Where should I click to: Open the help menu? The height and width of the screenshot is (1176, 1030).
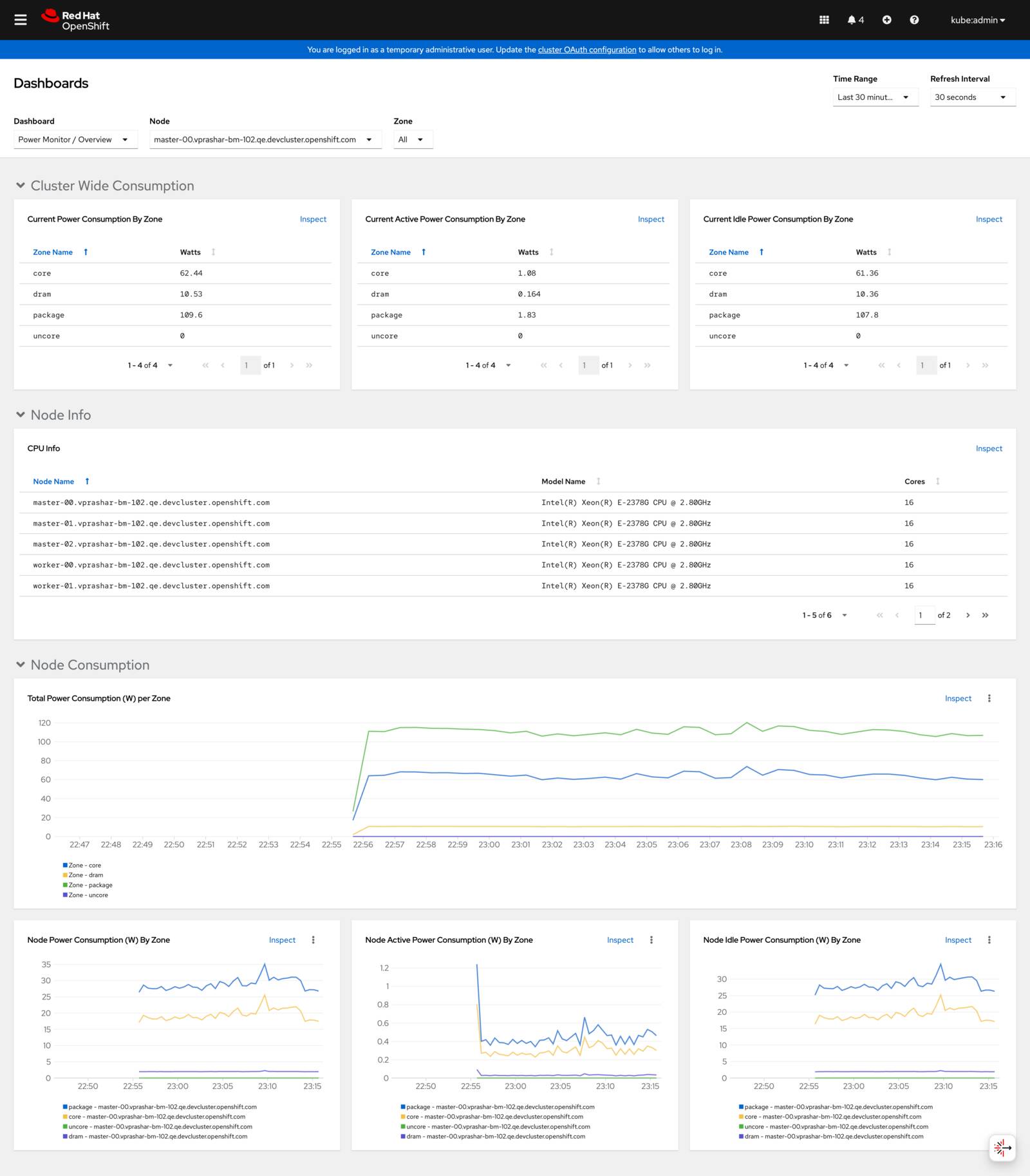click(x=913, y=19)
